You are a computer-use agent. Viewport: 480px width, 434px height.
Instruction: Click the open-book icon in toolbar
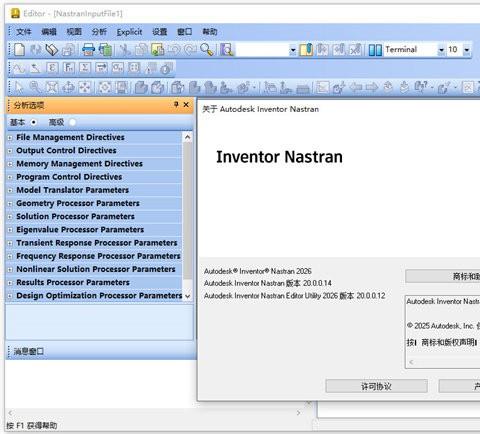point(51,50)
